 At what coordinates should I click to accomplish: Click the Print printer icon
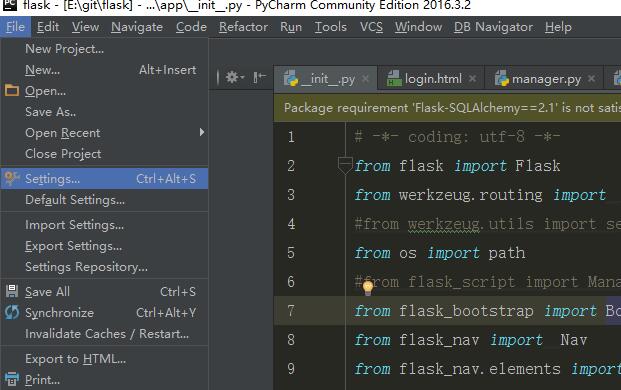(12, 379)
